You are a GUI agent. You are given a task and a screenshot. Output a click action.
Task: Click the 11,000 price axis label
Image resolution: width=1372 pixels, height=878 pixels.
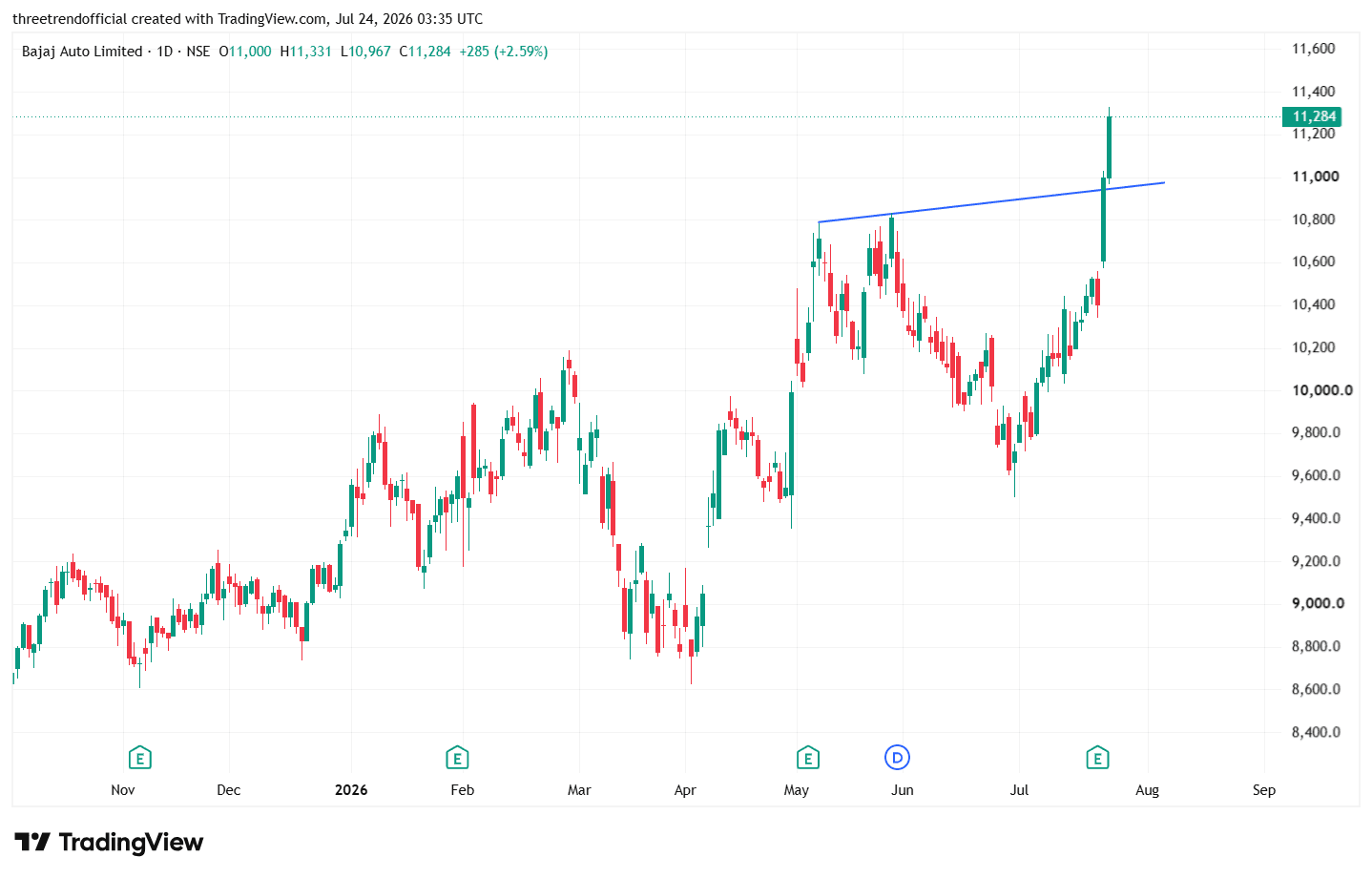coord(1315,177)
